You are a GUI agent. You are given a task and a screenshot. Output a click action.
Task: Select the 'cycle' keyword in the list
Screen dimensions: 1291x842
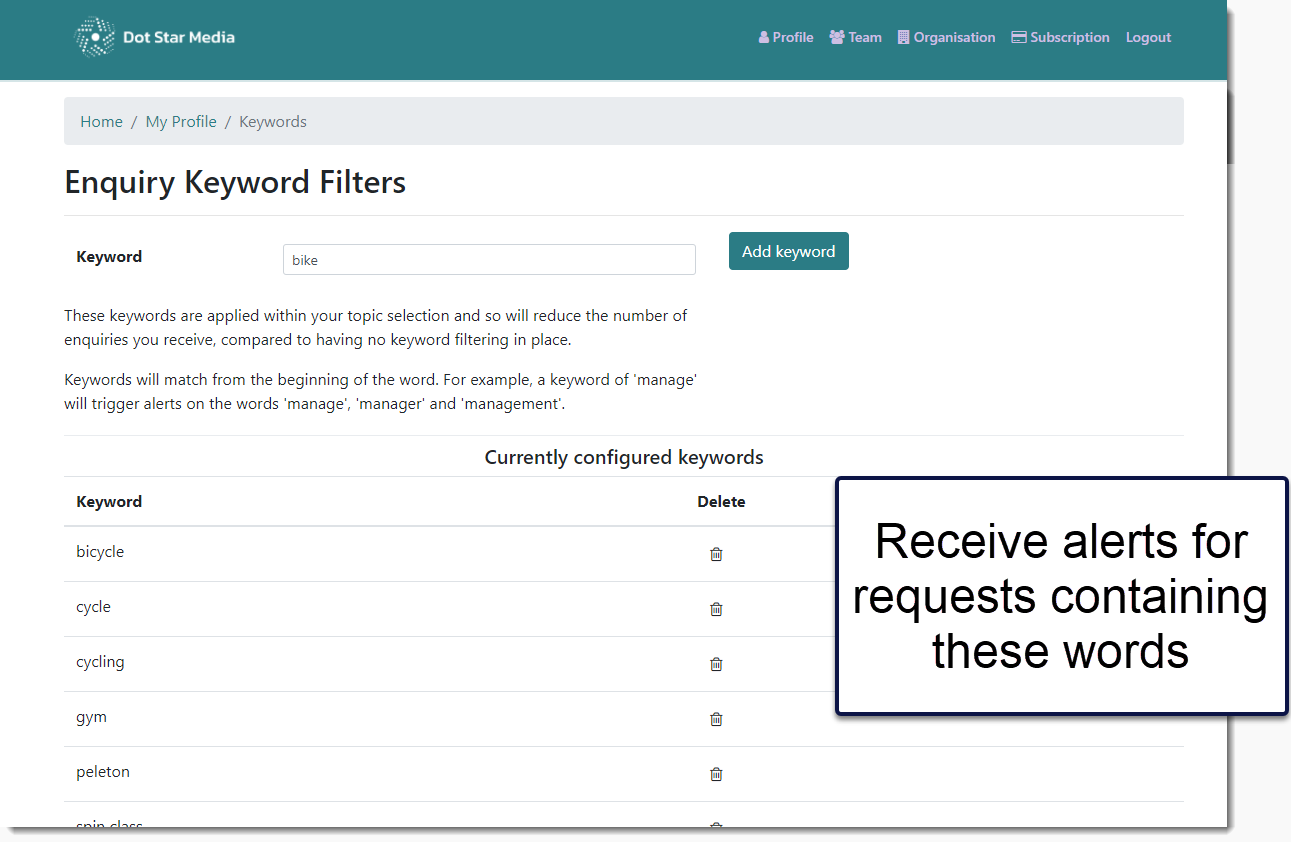coord(93,606)
